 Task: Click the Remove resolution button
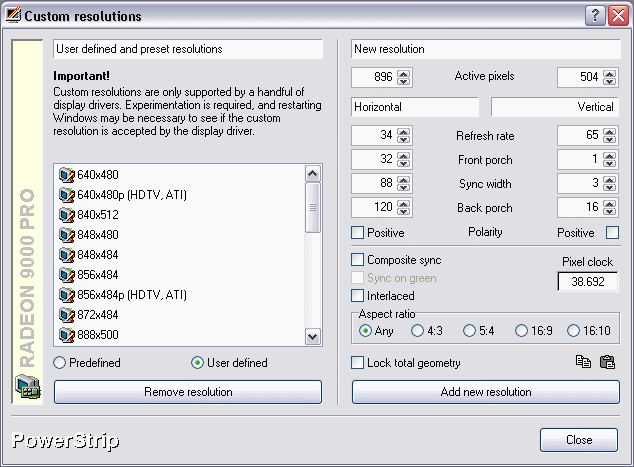pos(188,392)
